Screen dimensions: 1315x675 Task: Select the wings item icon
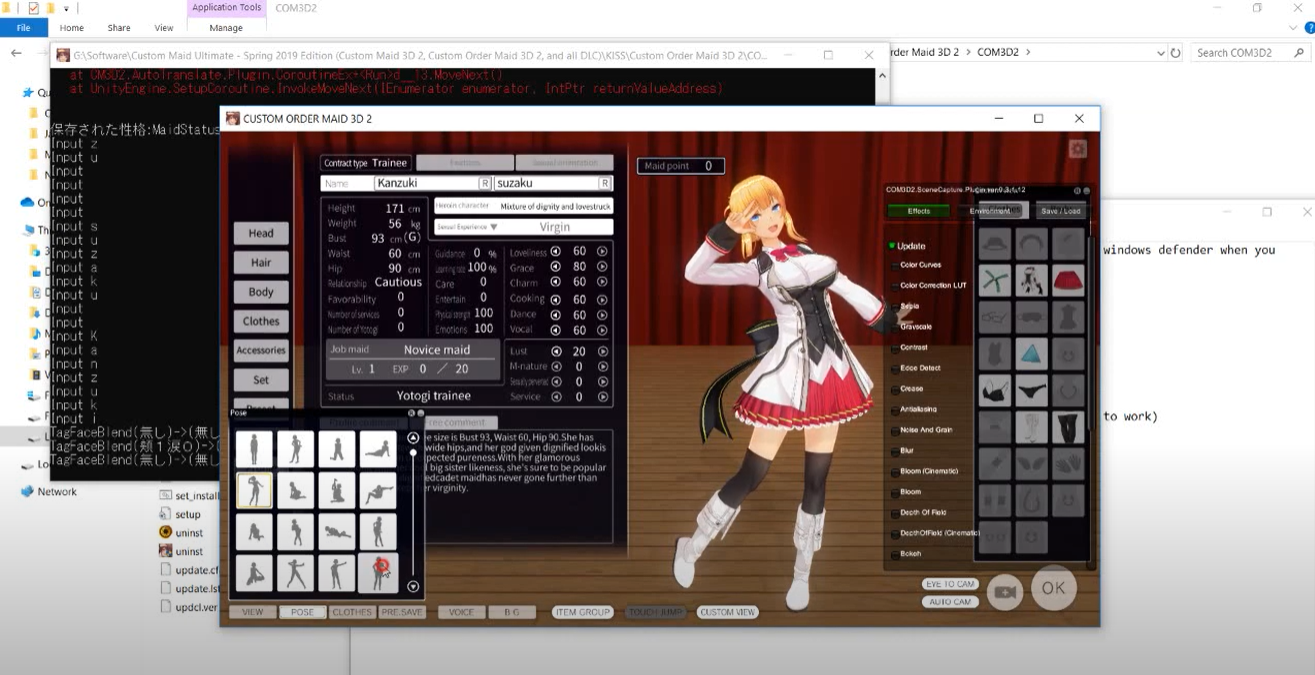1032,464
